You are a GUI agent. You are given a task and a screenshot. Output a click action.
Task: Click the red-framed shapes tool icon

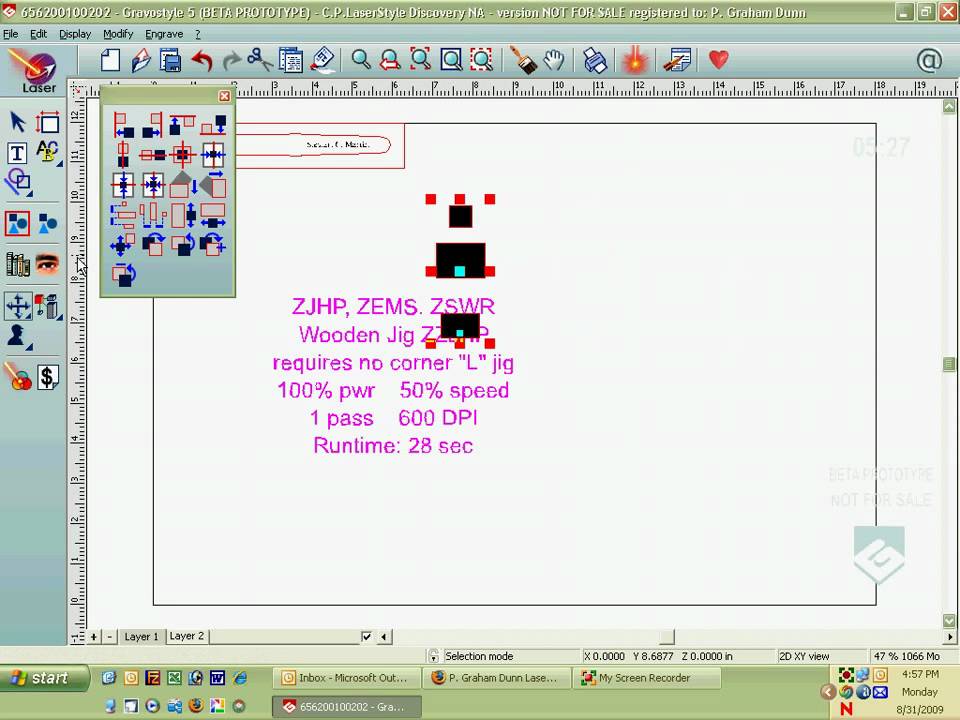coord(18,223)
